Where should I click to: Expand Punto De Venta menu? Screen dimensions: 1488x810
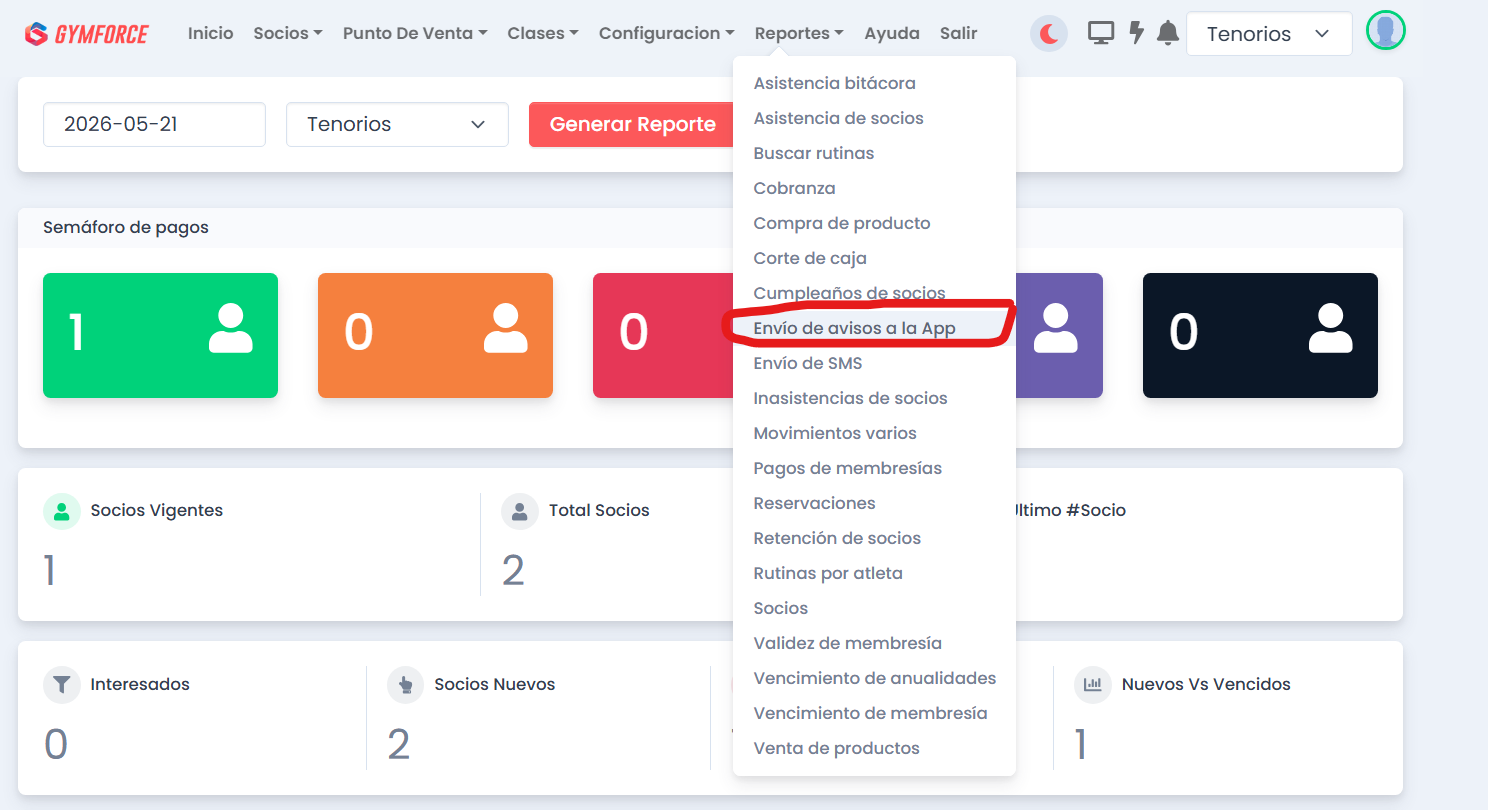pos(415,33)
